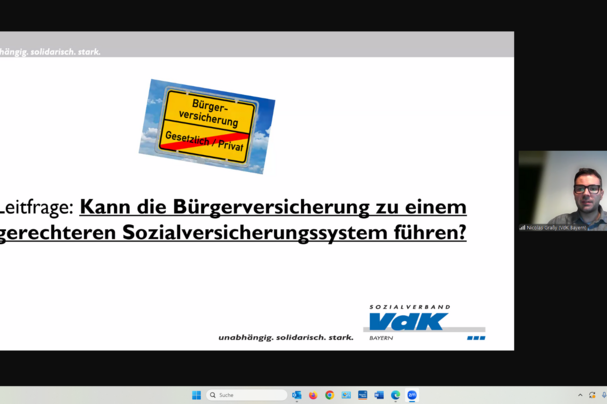Open Google Chrome from the taskbar
The image size is (607, 404).
[329, 395]
